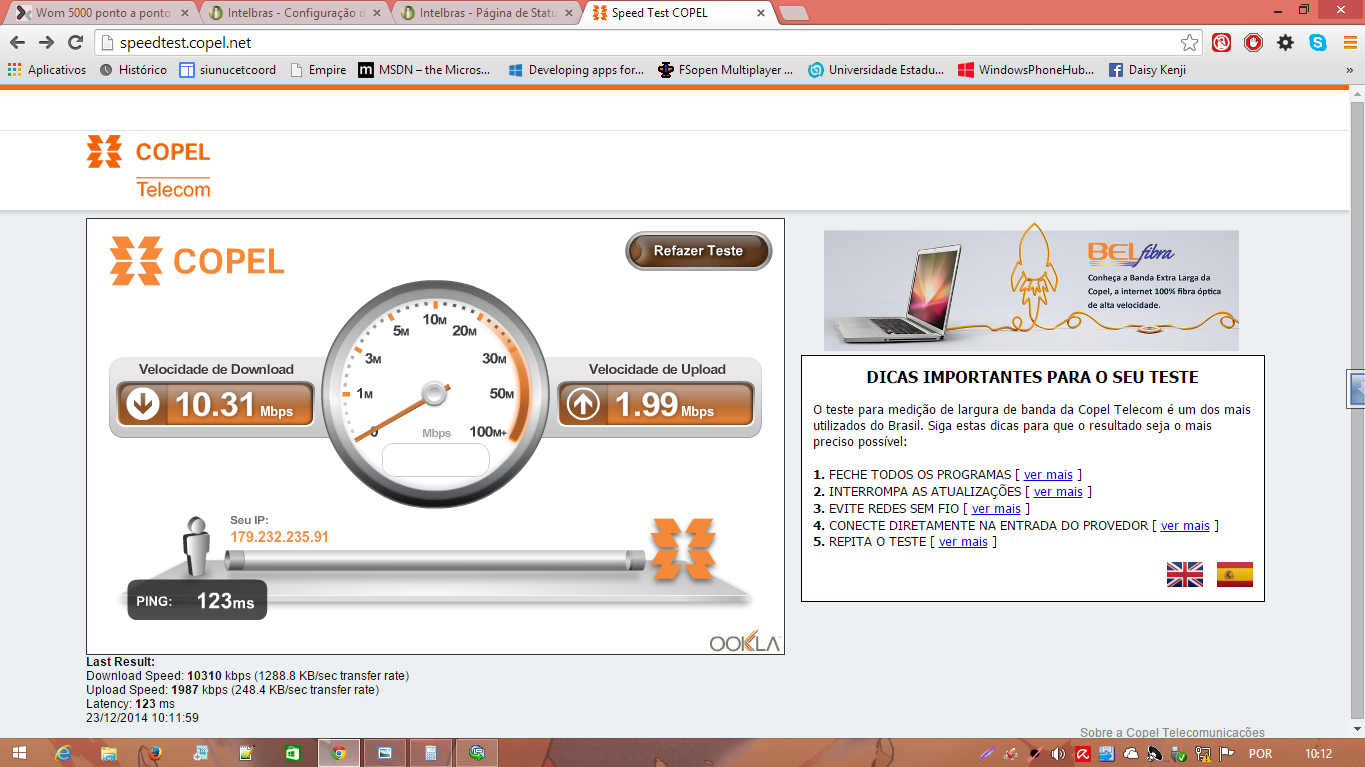Reload the speed test page

pyautogui.click(x=75, y=42)
